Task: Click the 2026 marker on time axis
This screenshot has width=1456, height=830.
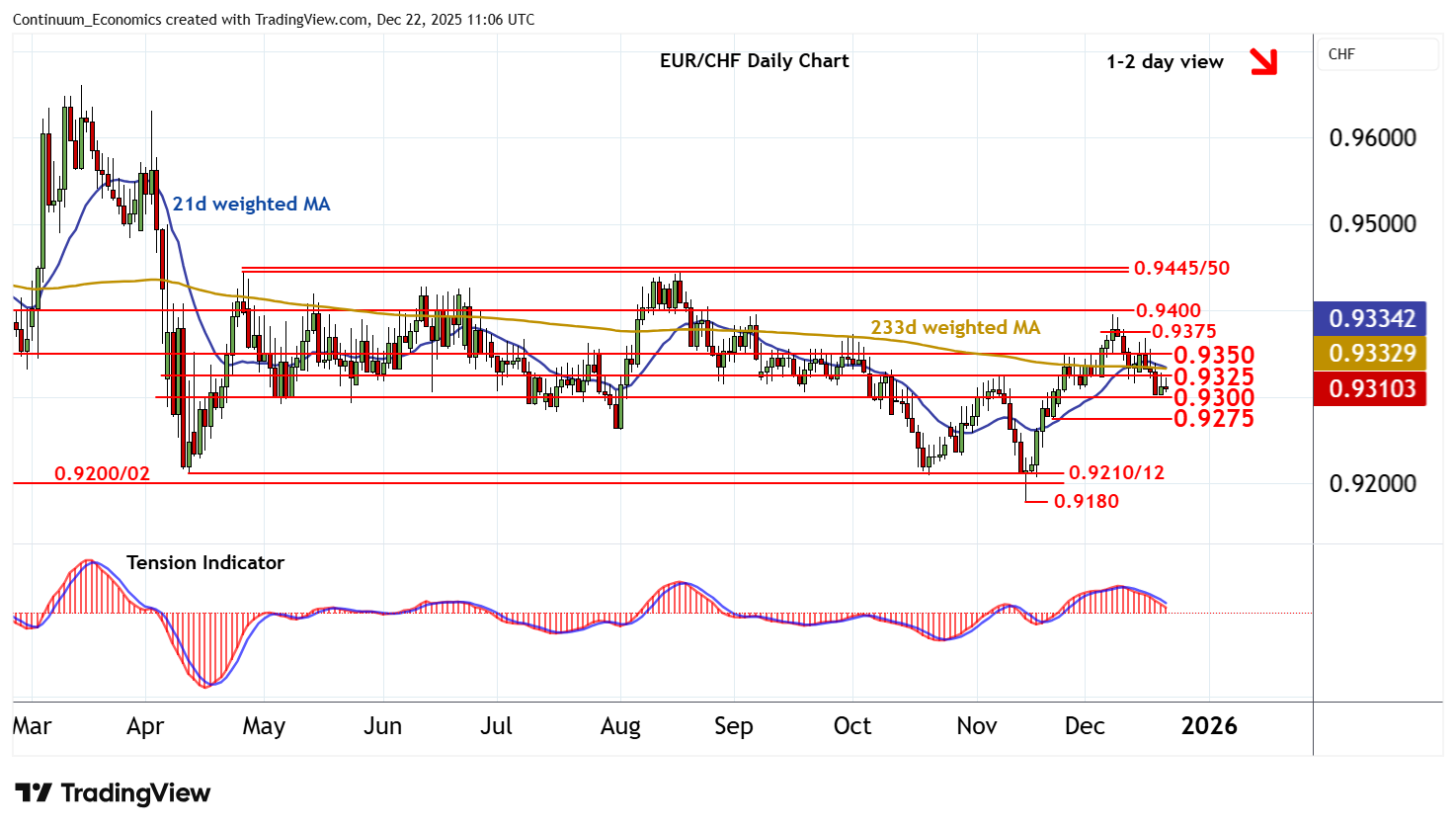Action: [x=1209, y=726]
